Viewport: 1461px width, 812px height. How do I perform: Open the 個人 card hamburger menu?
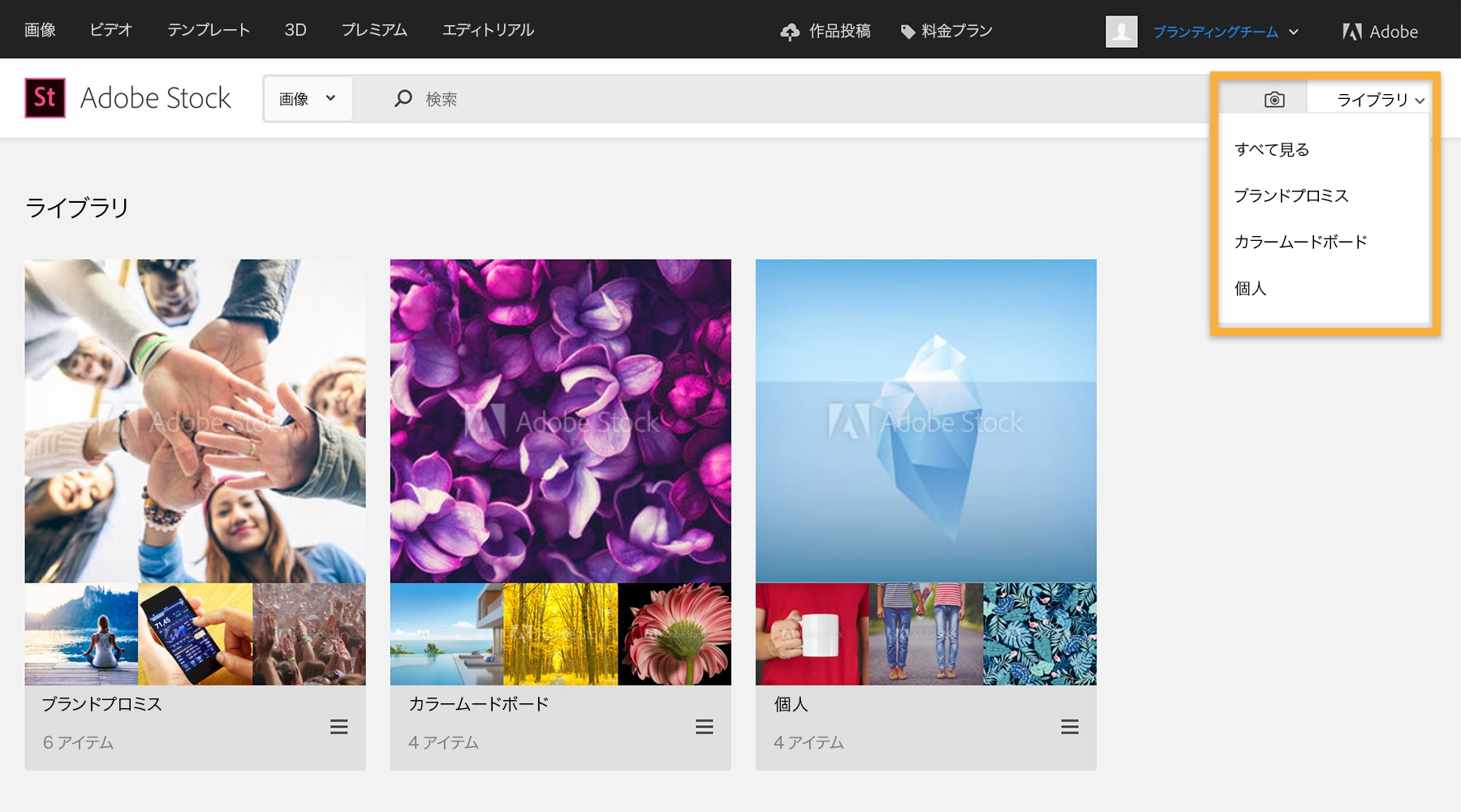coord(1070,728)
